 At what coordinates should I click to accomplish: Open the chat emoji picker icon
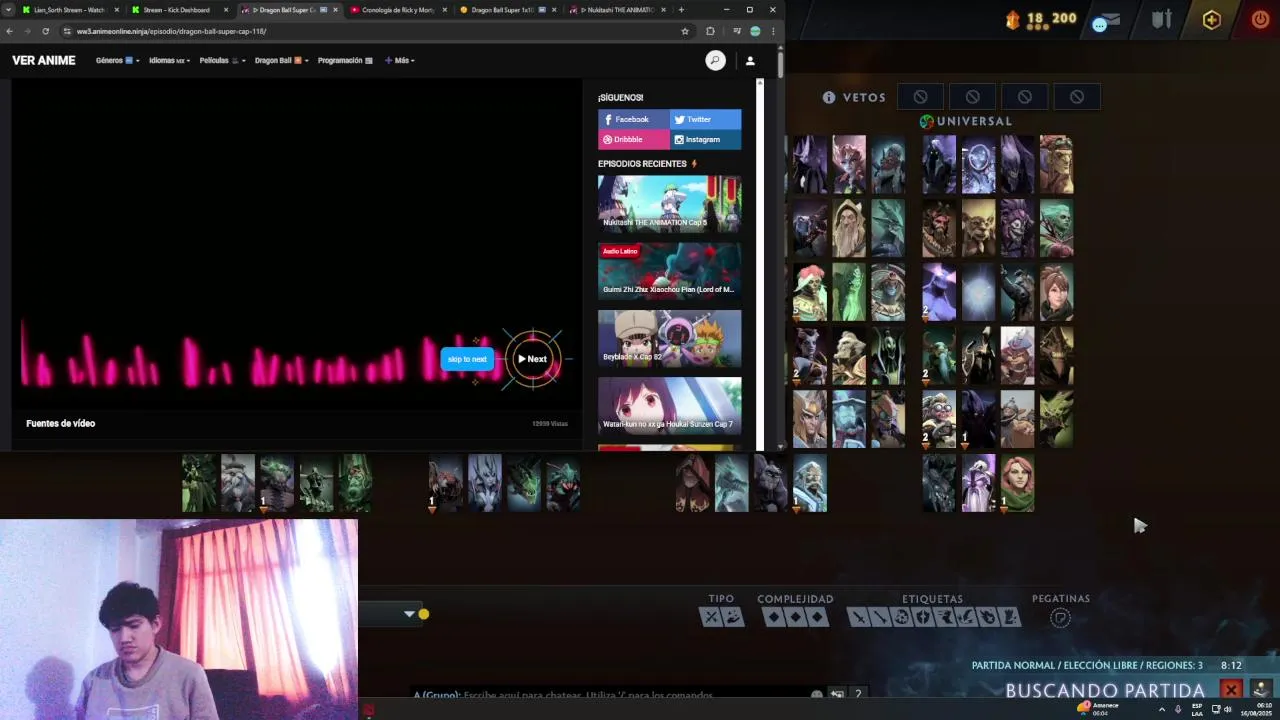[817, 695]
